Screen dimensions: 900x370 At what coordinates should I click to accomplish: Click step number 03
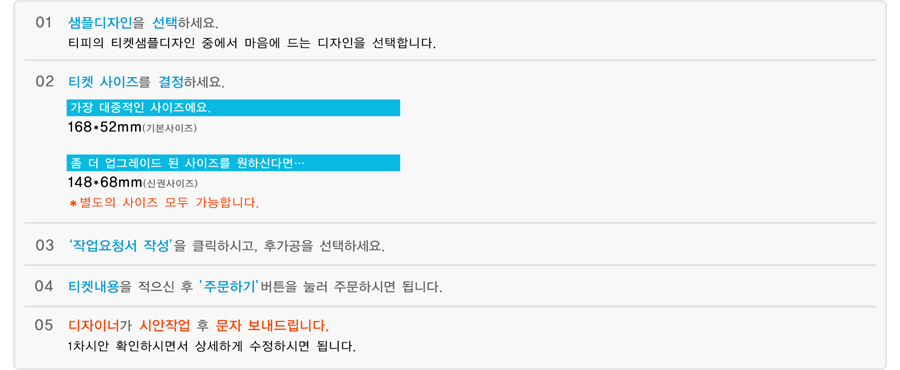pyautogui.click(x=44, y=245)
